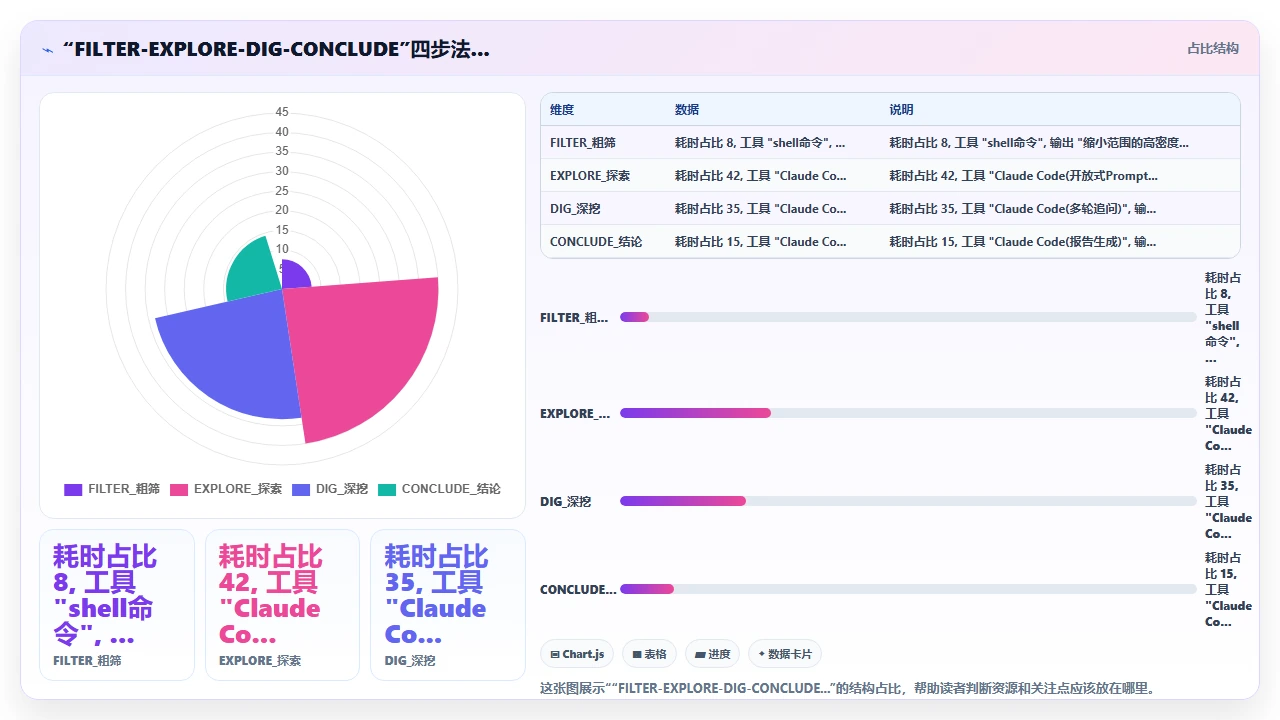Toggle FILTER_粗筛 legend swatch in chart
1280x720 pixels.
coord(73,489)
